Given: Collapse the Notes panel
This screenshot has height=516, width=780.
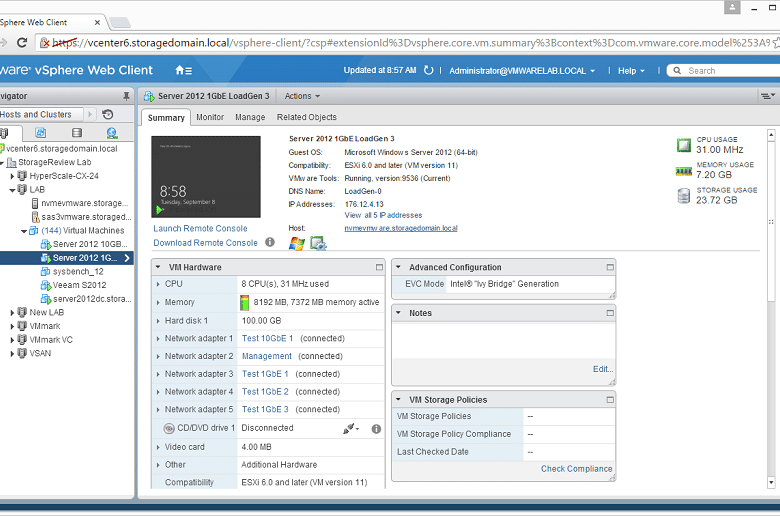Looking at the screenshot, I should click(398, 313).
